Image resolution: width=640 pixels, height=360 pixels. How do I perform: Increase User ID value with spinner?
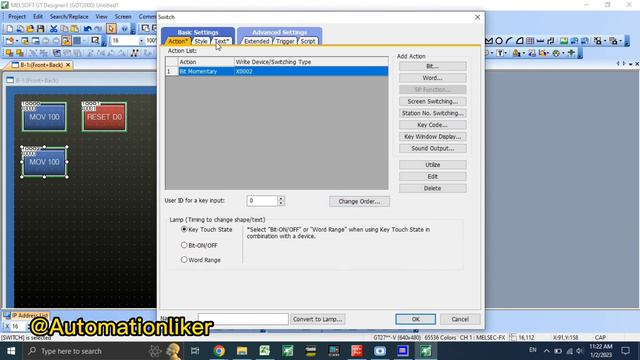(x=281, y=198)
